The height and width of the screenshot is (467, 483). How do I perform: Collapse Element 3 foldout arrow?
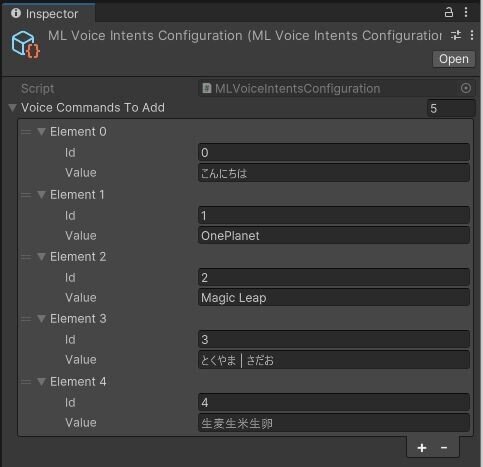tap(41, 319)
